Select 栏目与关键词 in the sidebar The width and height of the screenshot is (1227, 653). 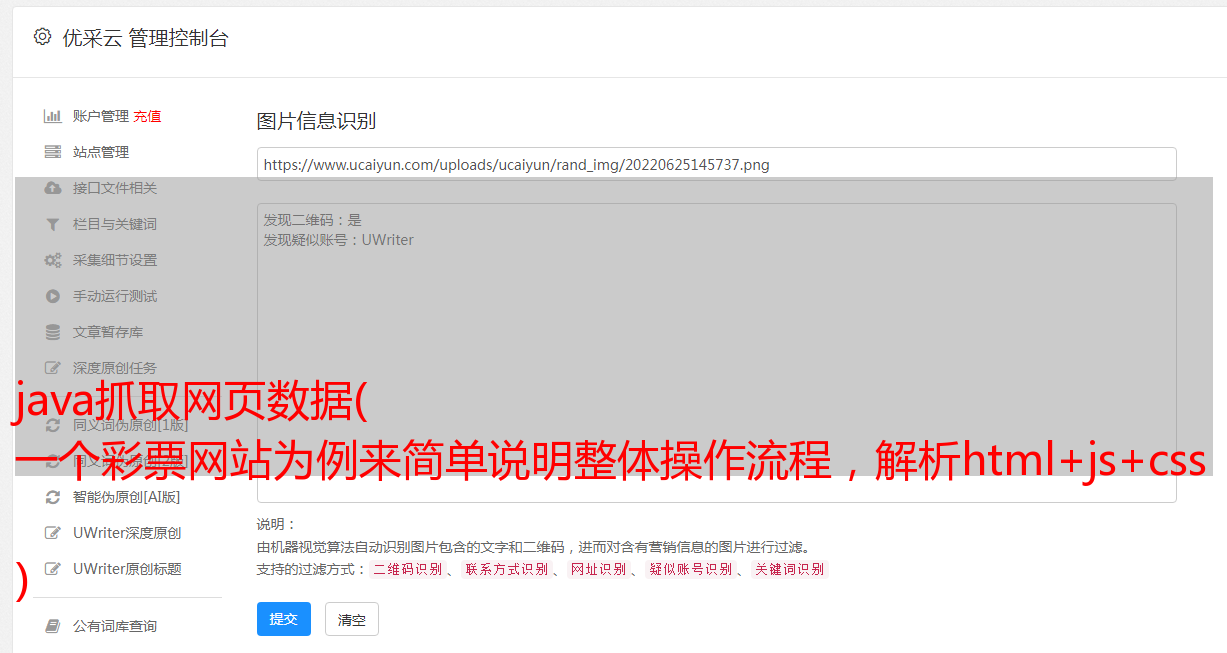tap(115, 224)
